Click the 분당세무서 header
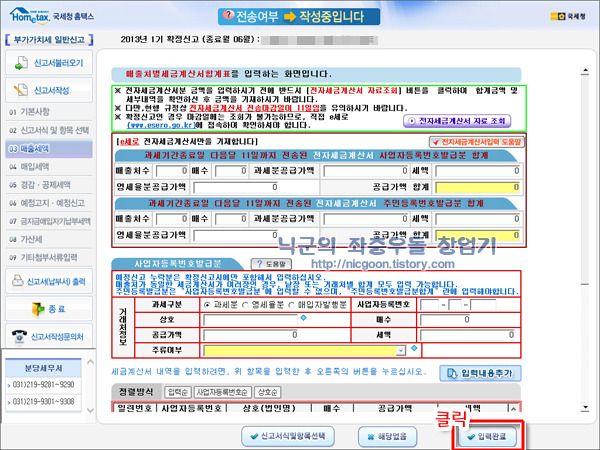Image resolution: width=600 pixels, height=450 pixels. 44,368
